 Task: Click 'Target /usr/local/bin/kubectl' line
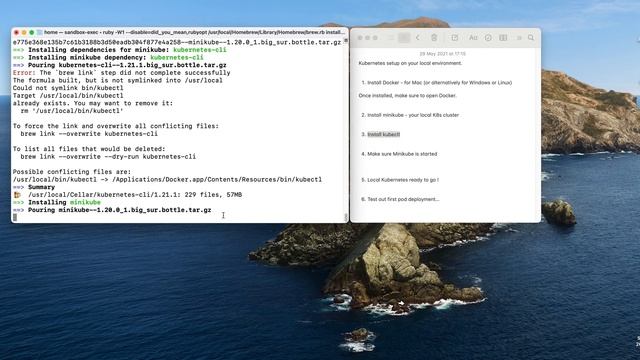click(x=68, y=96)
